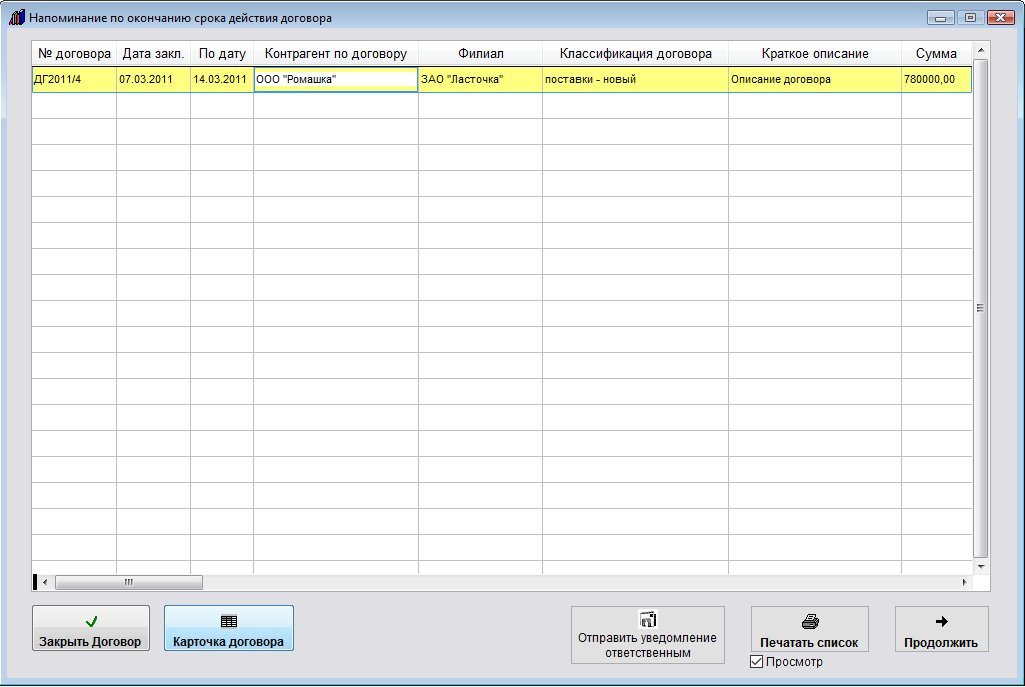Select Контрагент по договору column header
This screenshot has height=687, width=1025.
point(335,53)
